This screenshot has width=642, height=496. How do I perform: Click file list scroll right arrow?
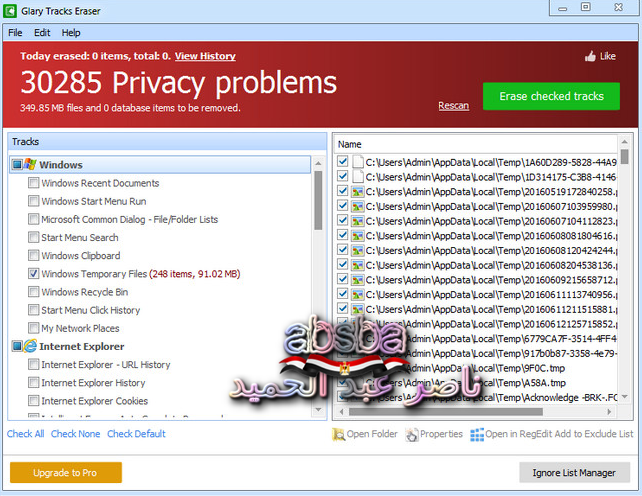pos(609,412)
